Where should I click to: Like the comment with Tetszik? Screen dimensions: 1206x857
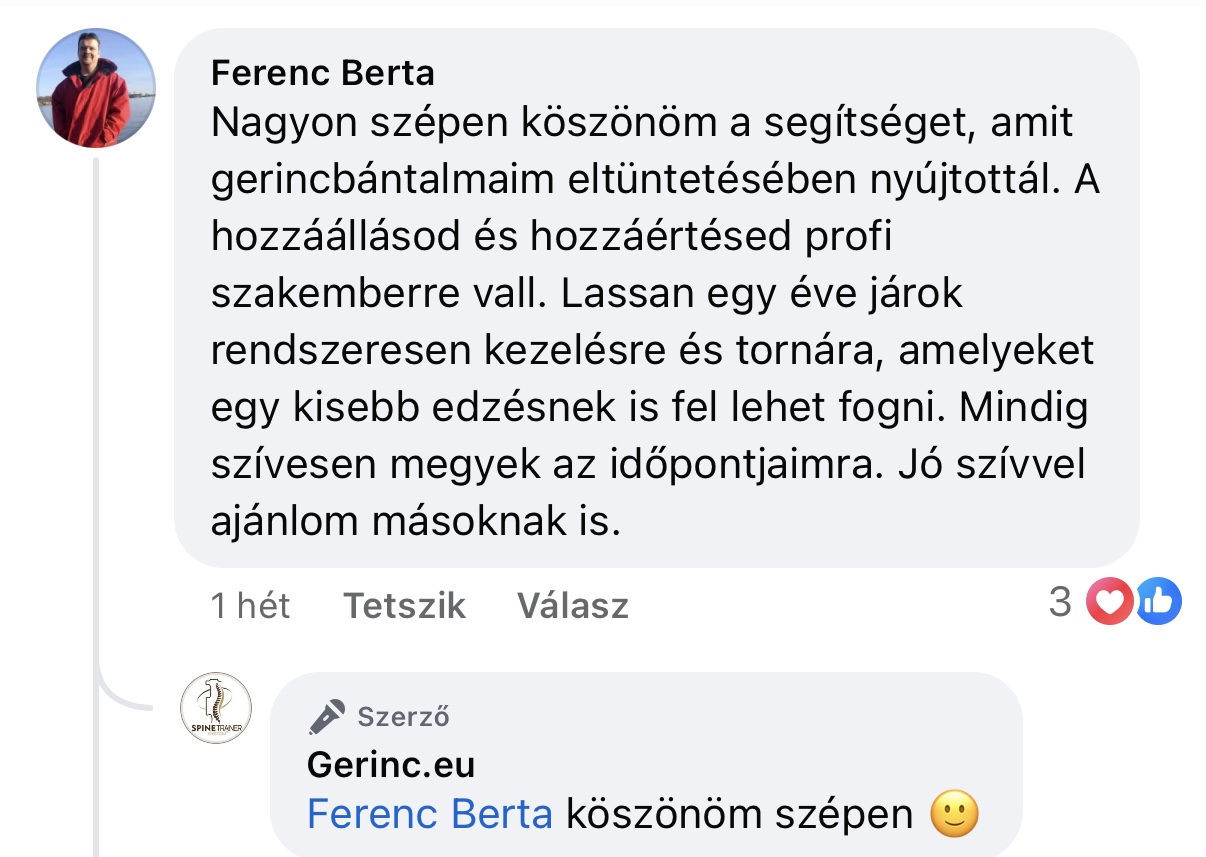(x=405, y=606)
